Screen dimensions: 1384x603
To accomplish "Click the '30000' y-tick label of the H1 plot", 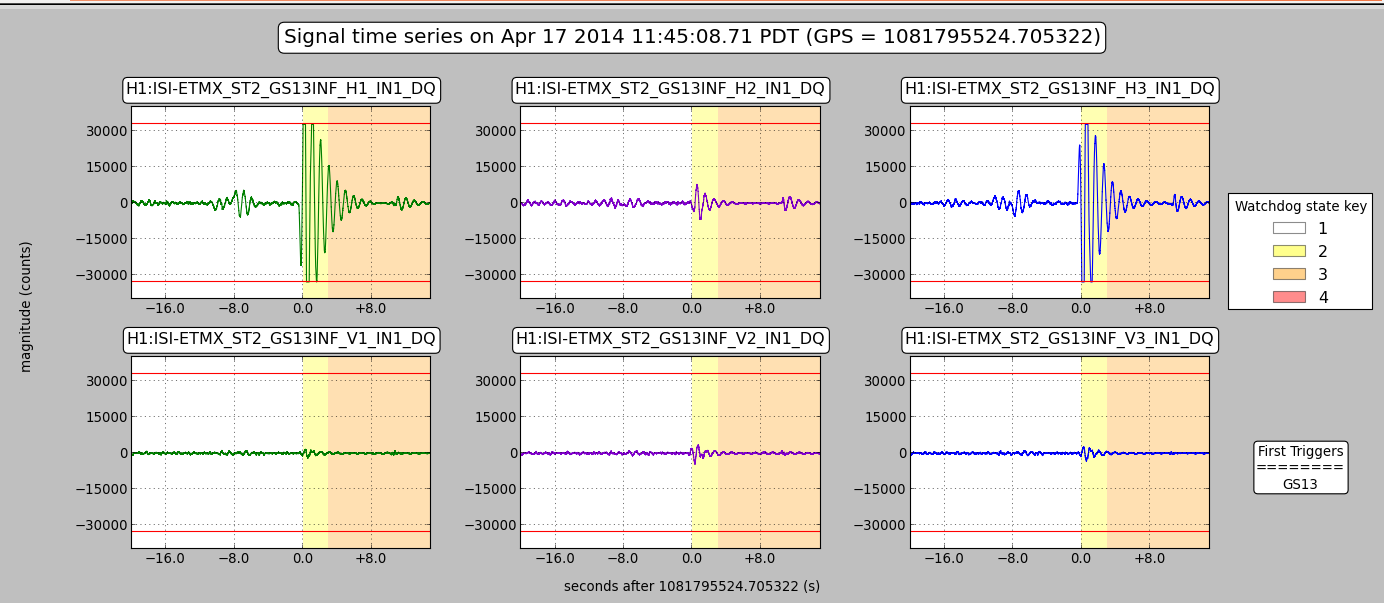I will point(106,131).
